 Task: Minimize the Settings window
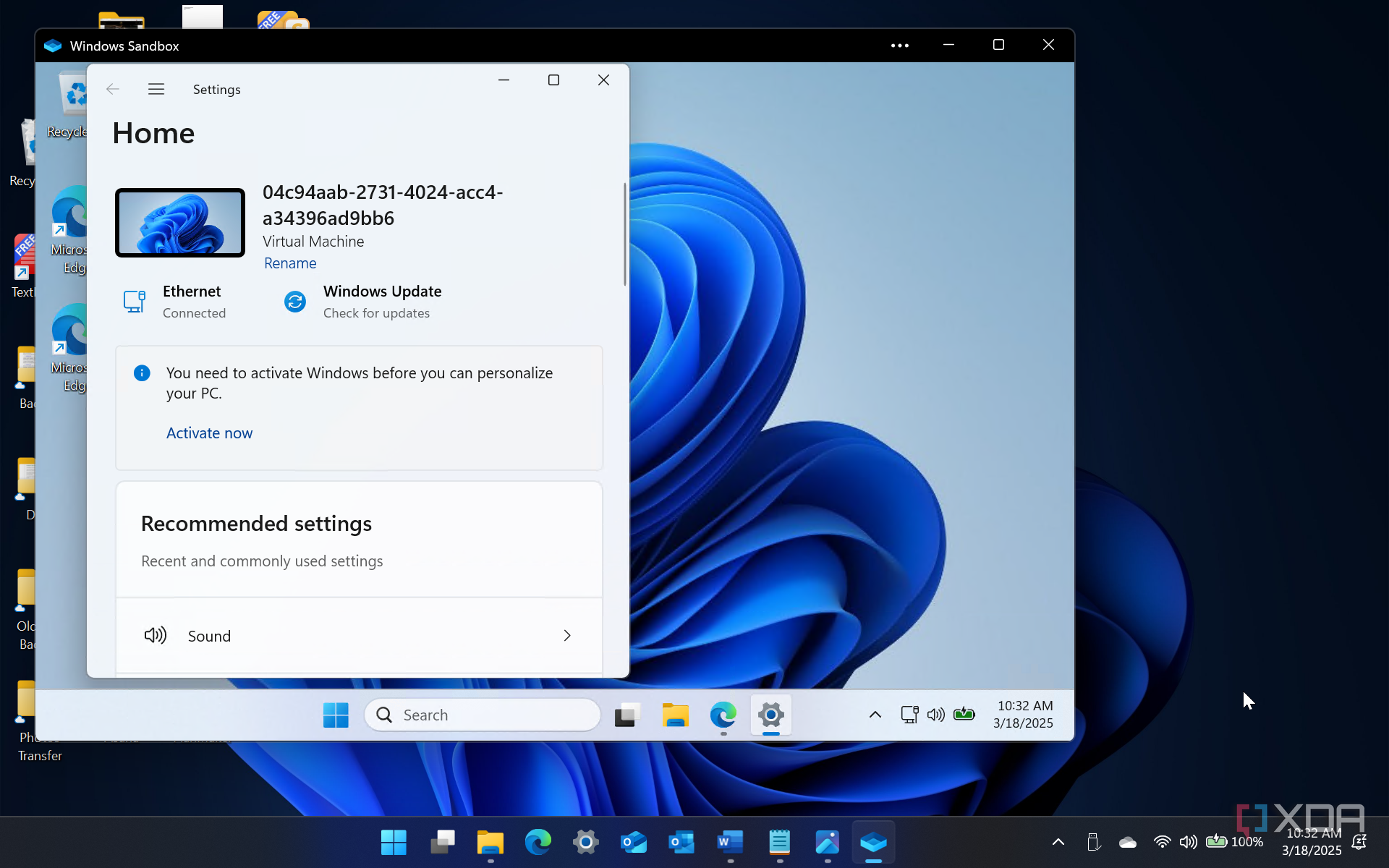tap(504, 80)
